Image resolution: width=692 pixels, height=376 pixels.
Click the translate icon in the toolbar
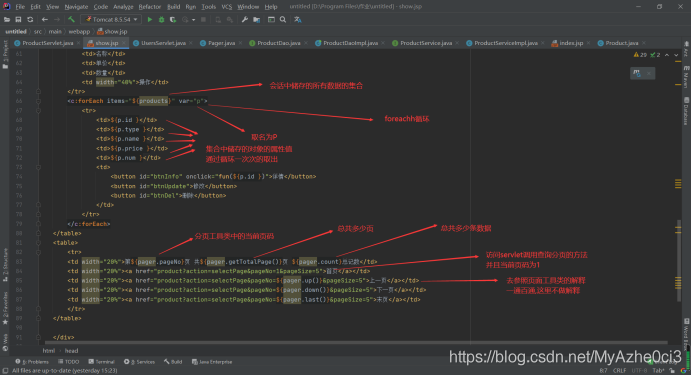(x=298, y=19)
